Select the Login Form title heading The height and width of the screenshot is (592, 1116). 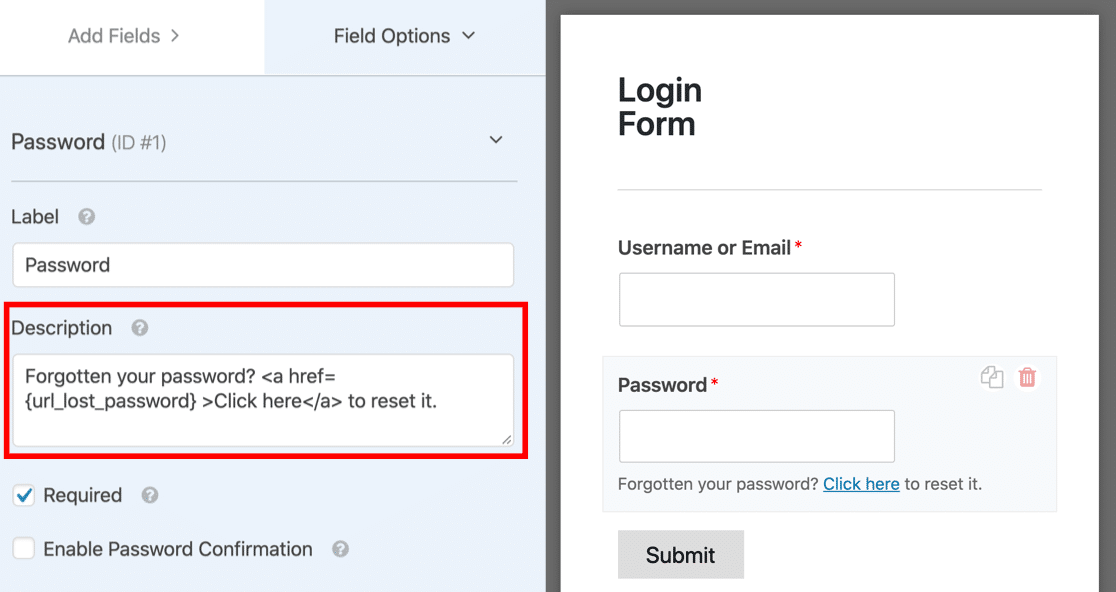point(660,107)
